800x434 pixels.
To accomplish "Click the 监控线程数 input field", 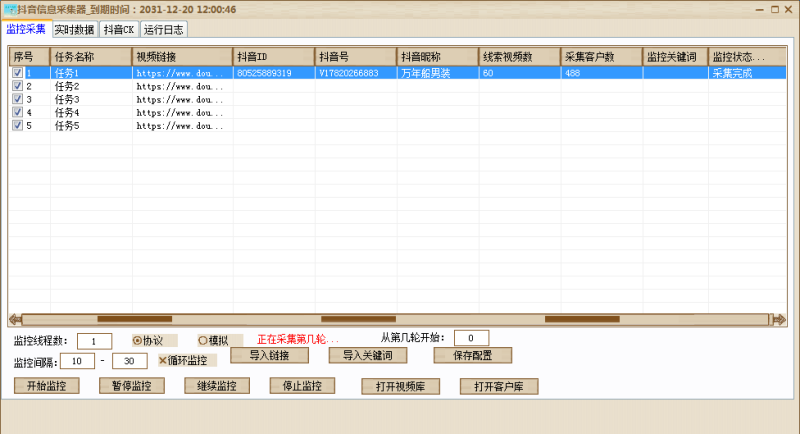I will [94, 341].
